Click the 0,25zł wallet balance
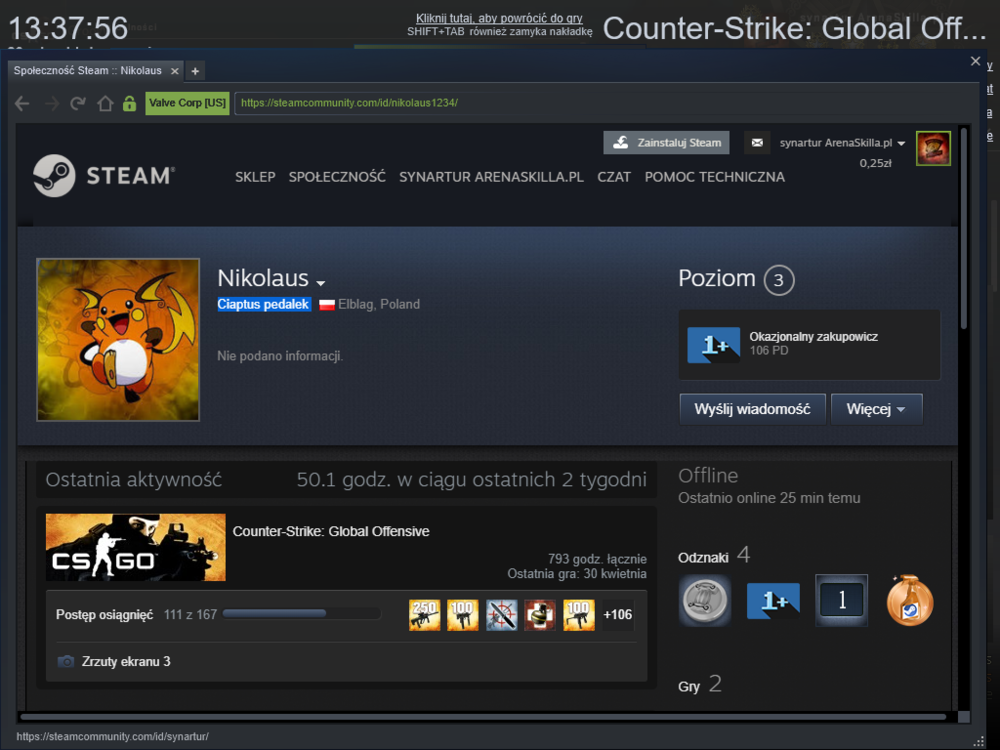The height and width of the screenshot is (750, 1000). 876,163
